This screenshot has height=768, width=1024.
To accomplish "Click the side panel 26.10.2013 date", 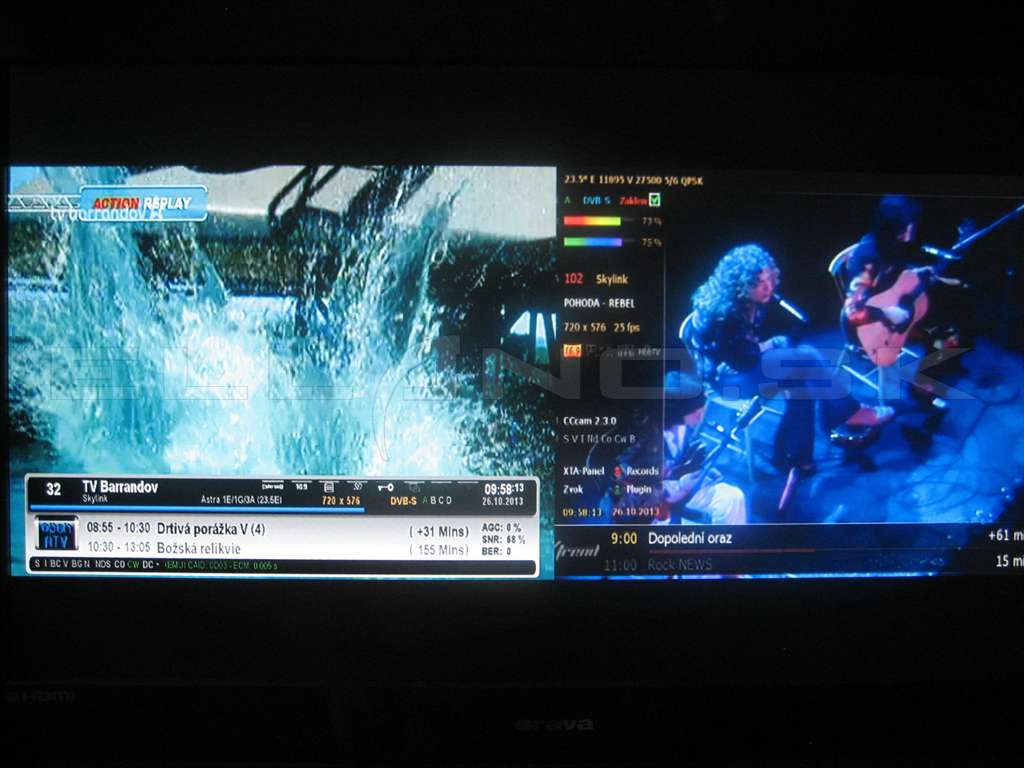I will 635,512.
